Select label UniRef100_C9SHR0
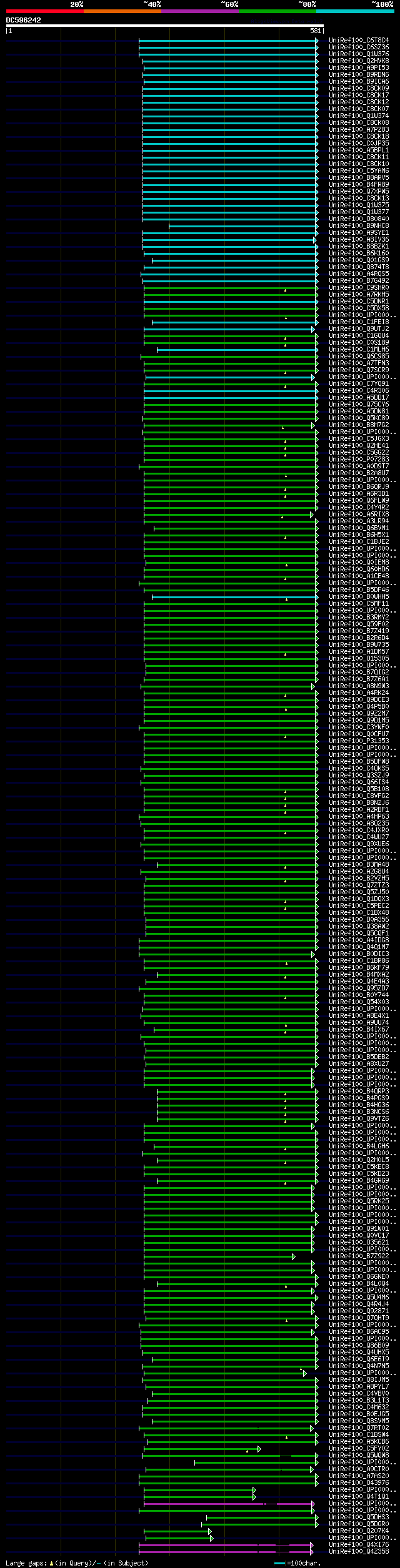Screen dimensions: 400x1568 click(359, 287)
